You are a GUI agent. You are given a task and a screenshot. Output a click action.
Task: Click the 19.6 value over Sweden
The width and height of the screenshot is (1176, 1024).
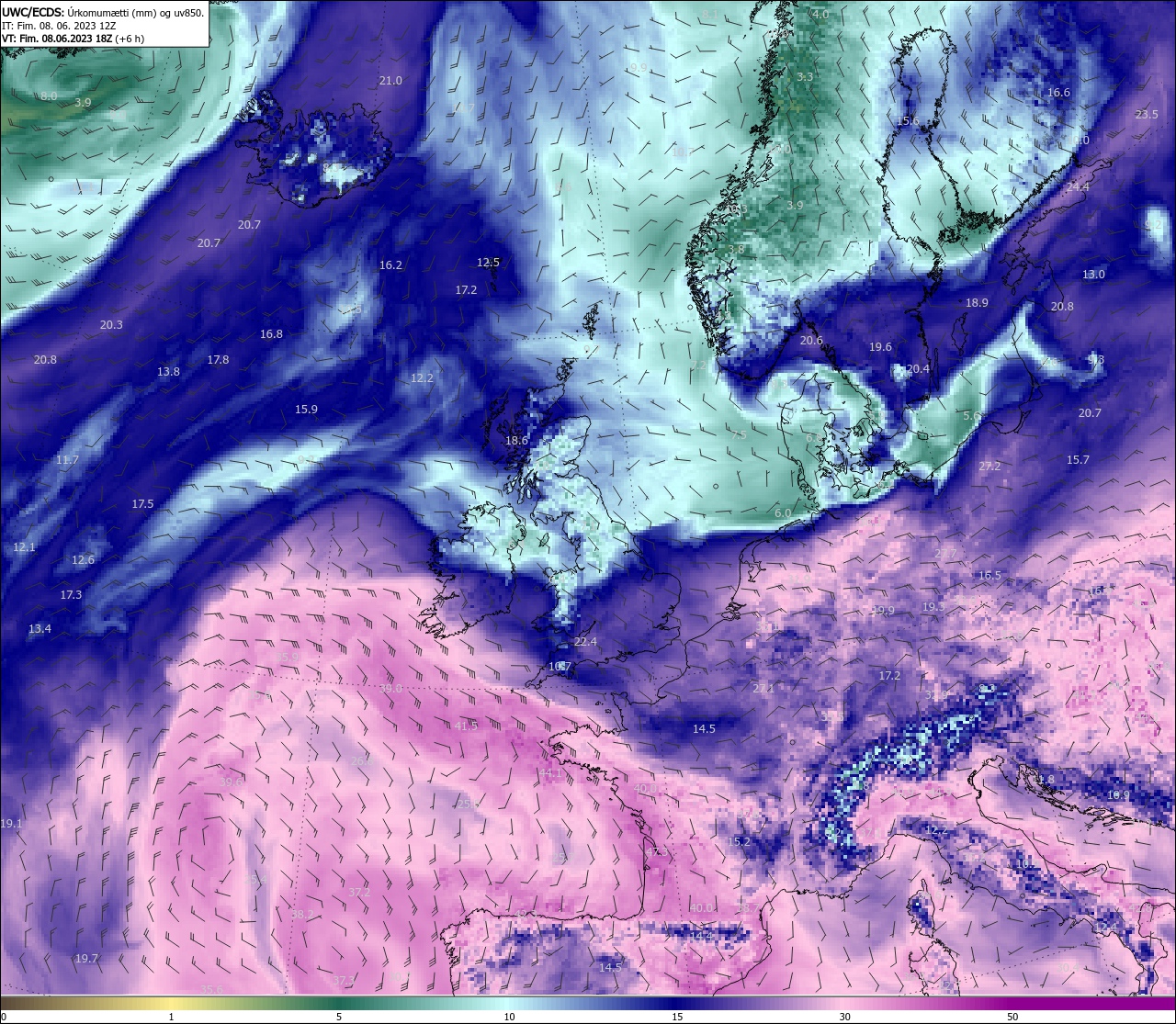[x=880, y=347]
